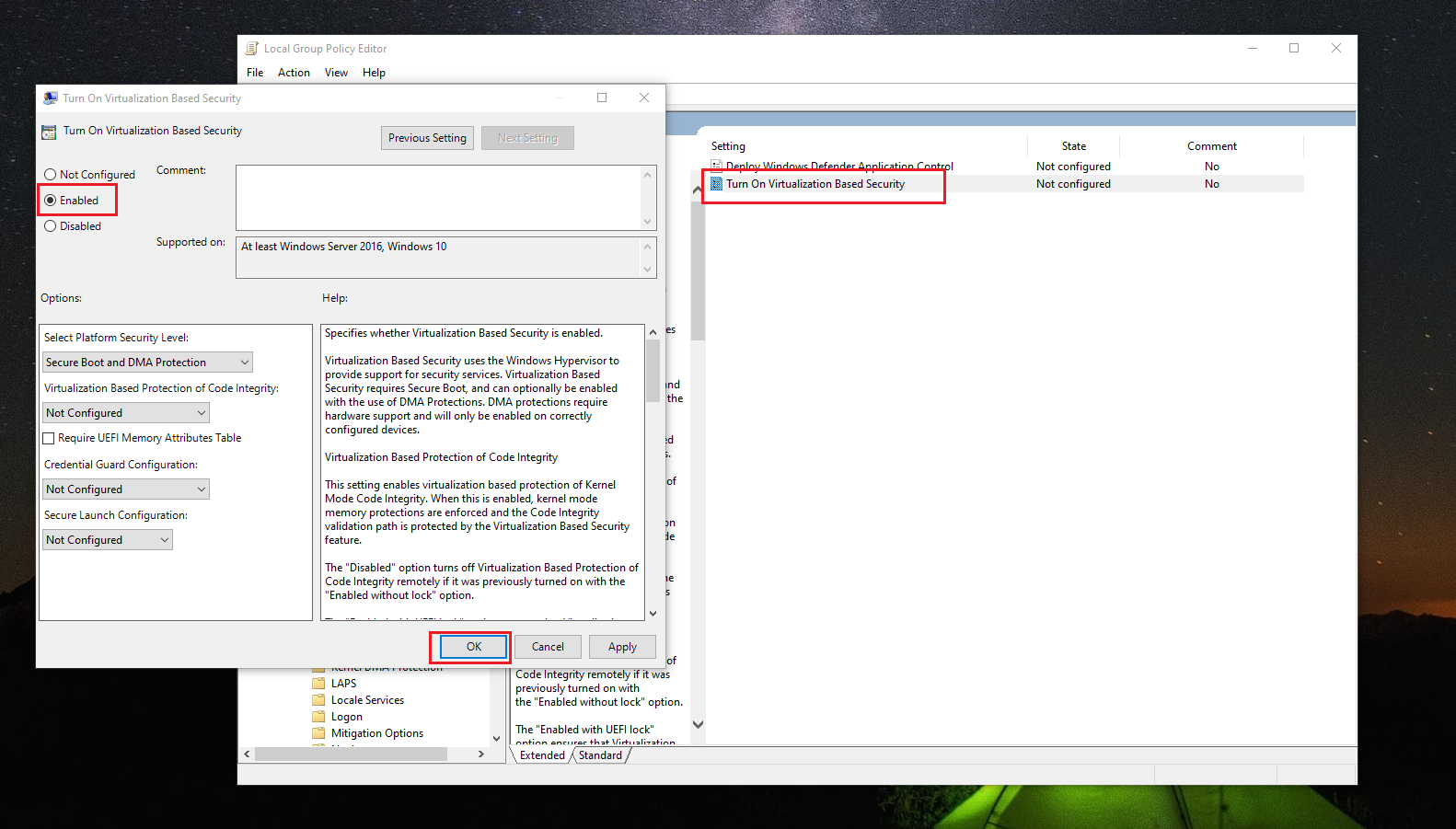Screen dimensions: 1456x829
Task: Select the Not Configured radio button
Action: [51, 175]
